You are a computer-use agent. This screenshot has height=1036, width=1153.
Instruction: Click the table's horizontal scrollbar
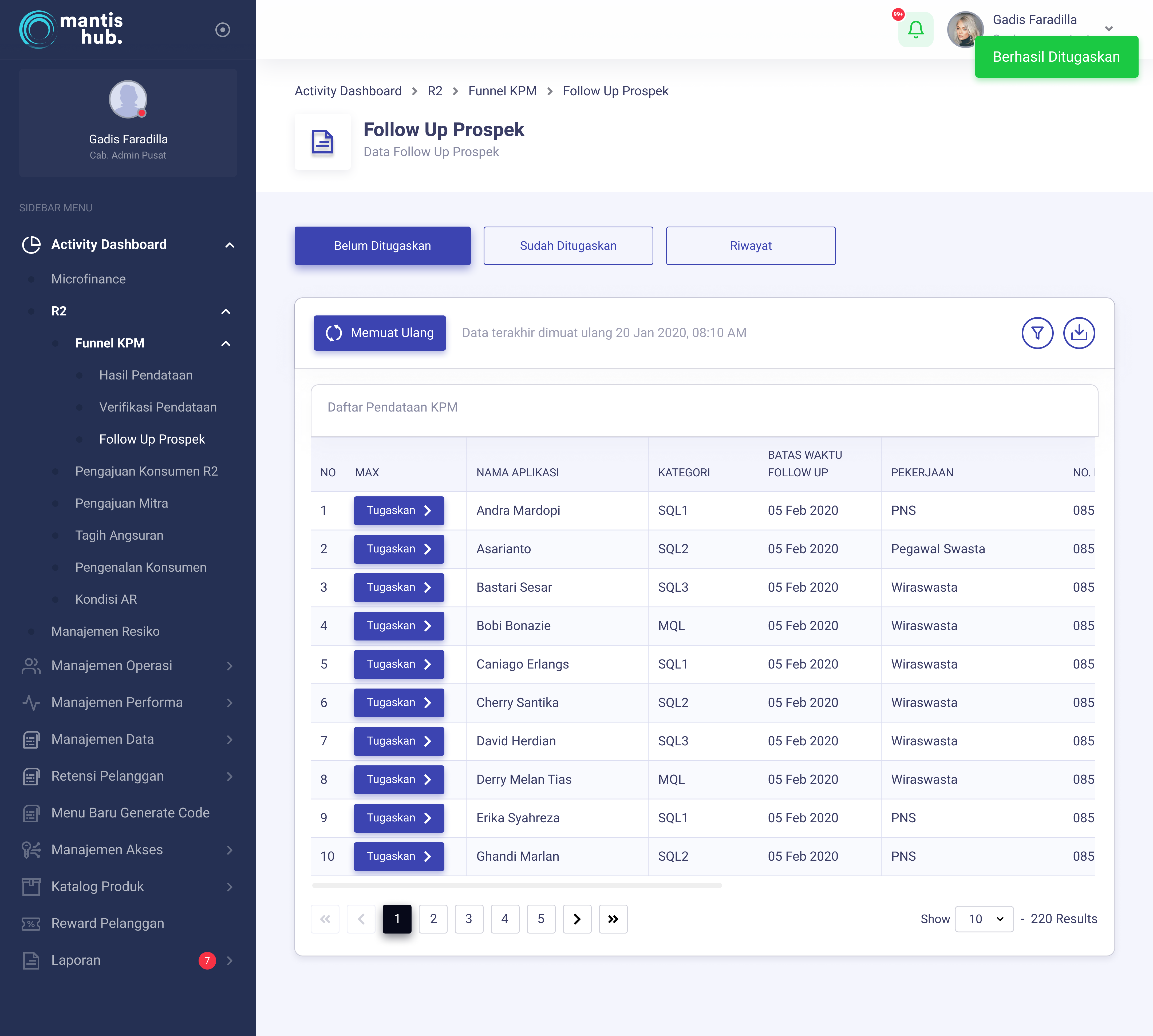coord(516,886)
